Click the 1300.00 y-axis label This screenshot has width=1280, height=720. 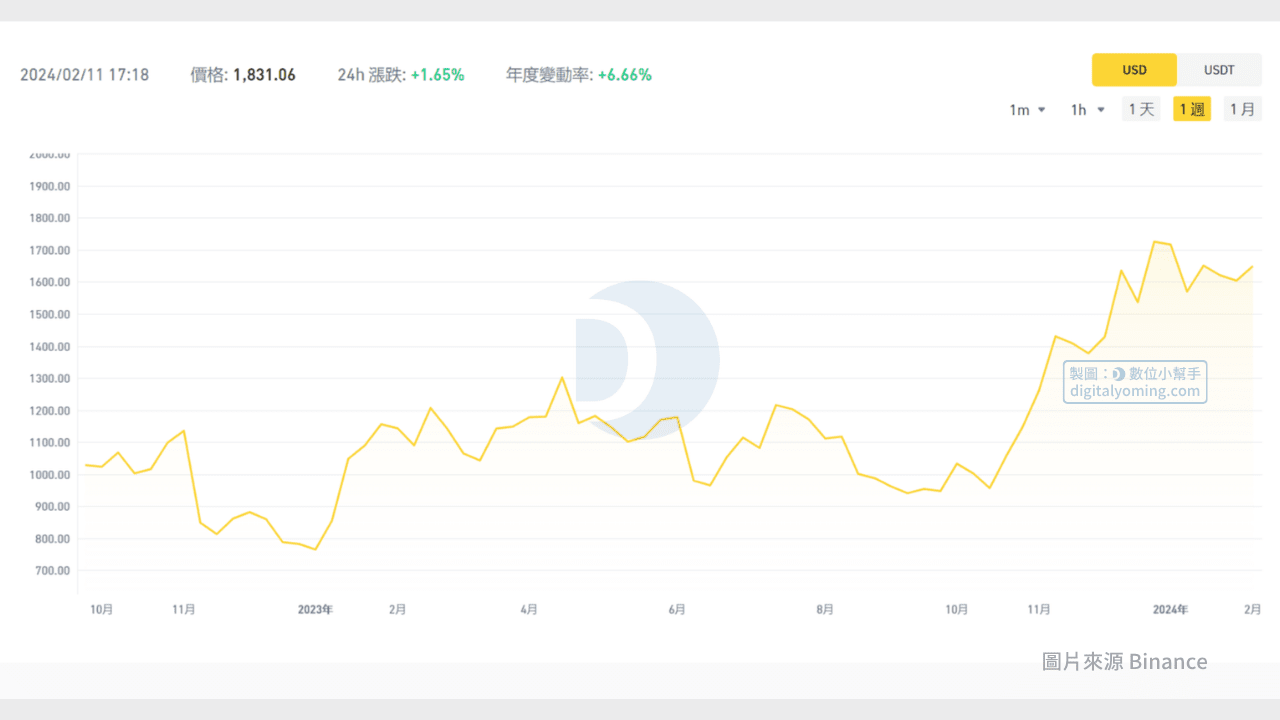click(49, 378)
